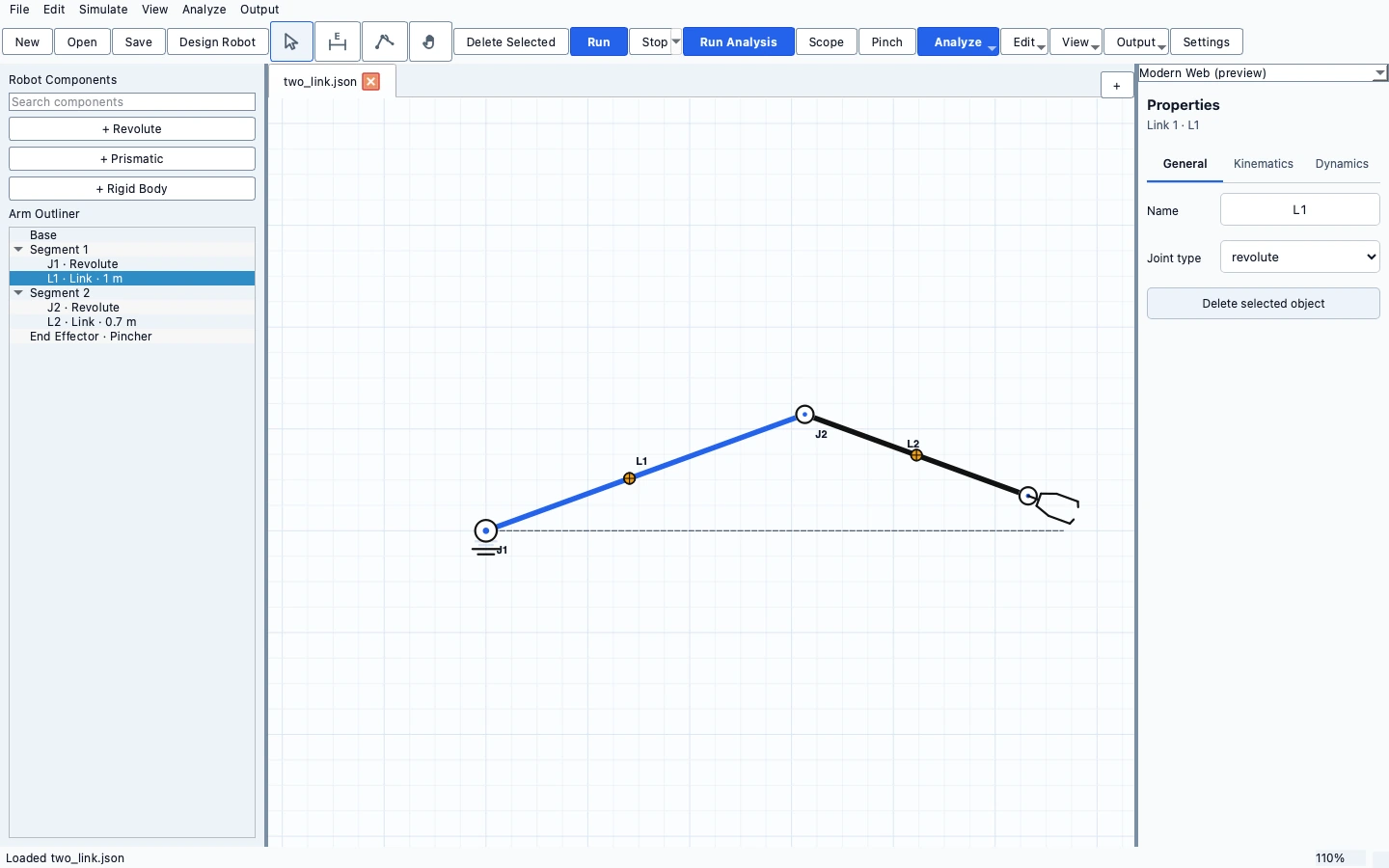Select End Effector · Pincher in outliner
1389x868 pixels.
click(x=132, y=337)
